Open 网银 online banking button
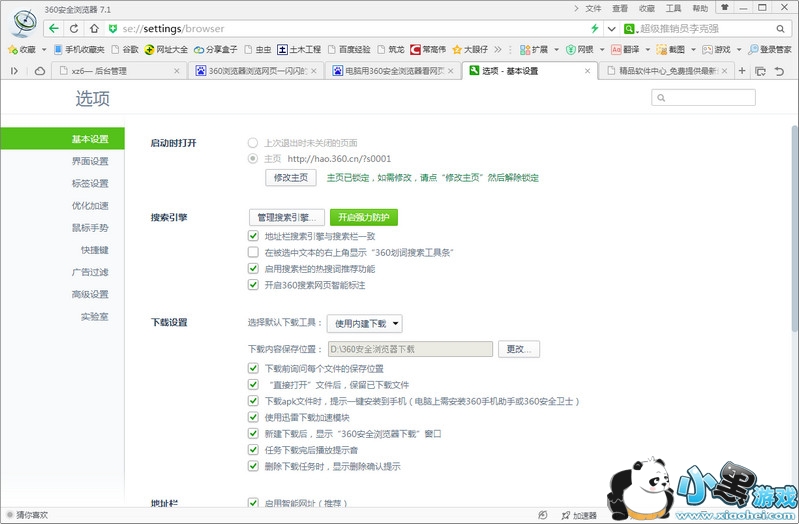 point(579,49)
